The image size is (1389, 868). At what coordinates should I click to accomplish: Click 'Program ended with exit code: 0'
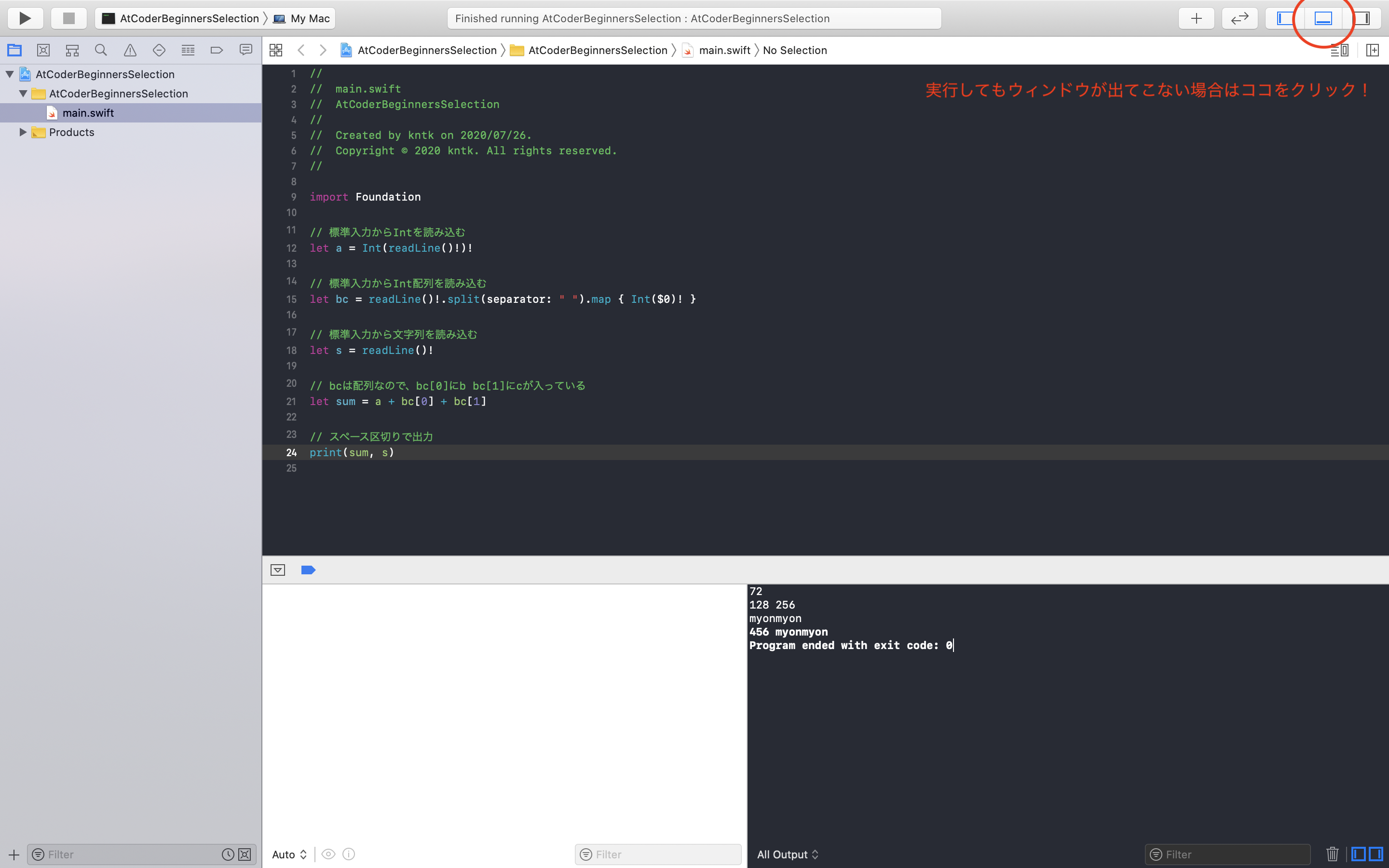pyautogui.click(x=851, y=645)
